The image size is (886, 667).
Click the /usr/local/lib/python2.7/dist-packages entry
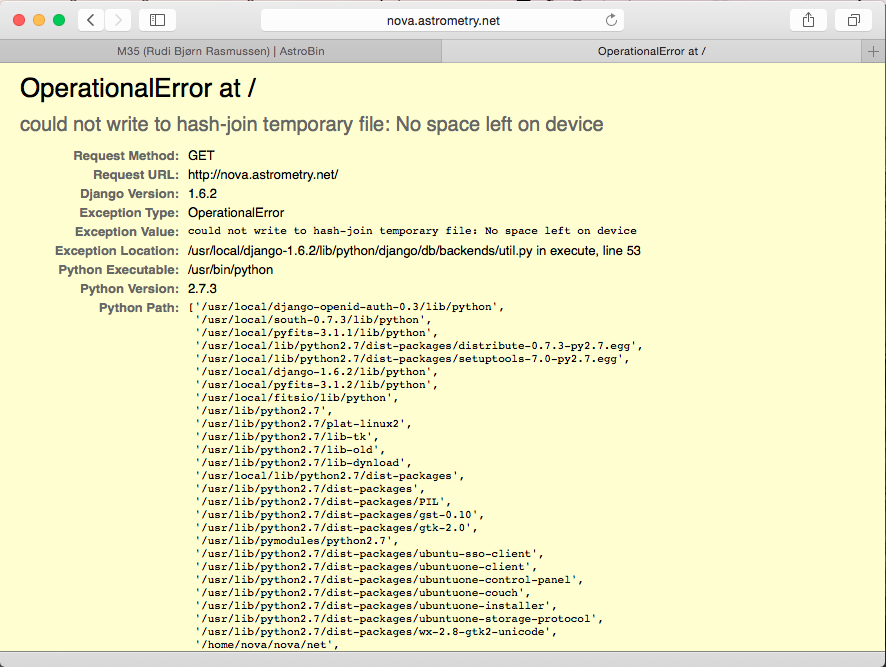[x=330, y=476]
